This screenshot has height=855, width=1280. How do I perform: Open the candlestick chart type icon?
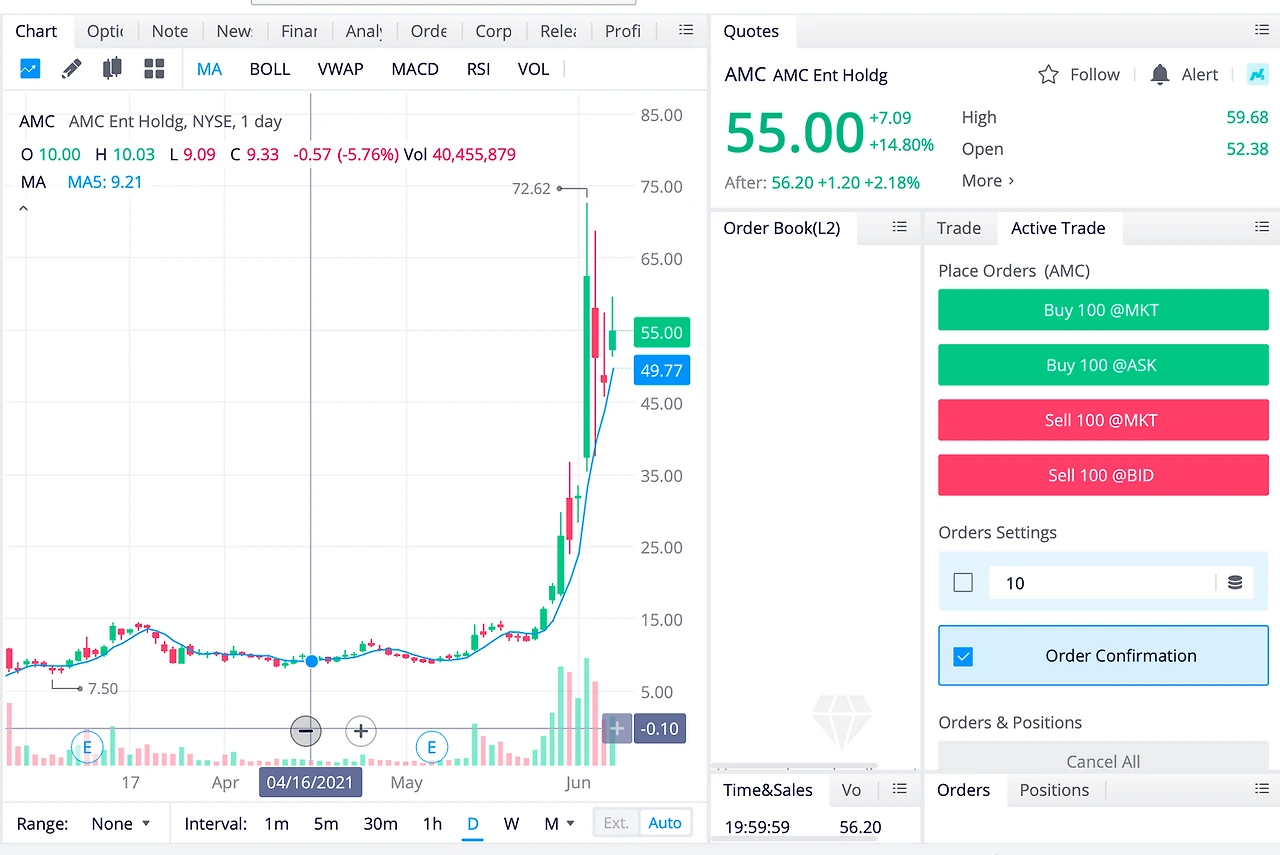click(112, 69)
